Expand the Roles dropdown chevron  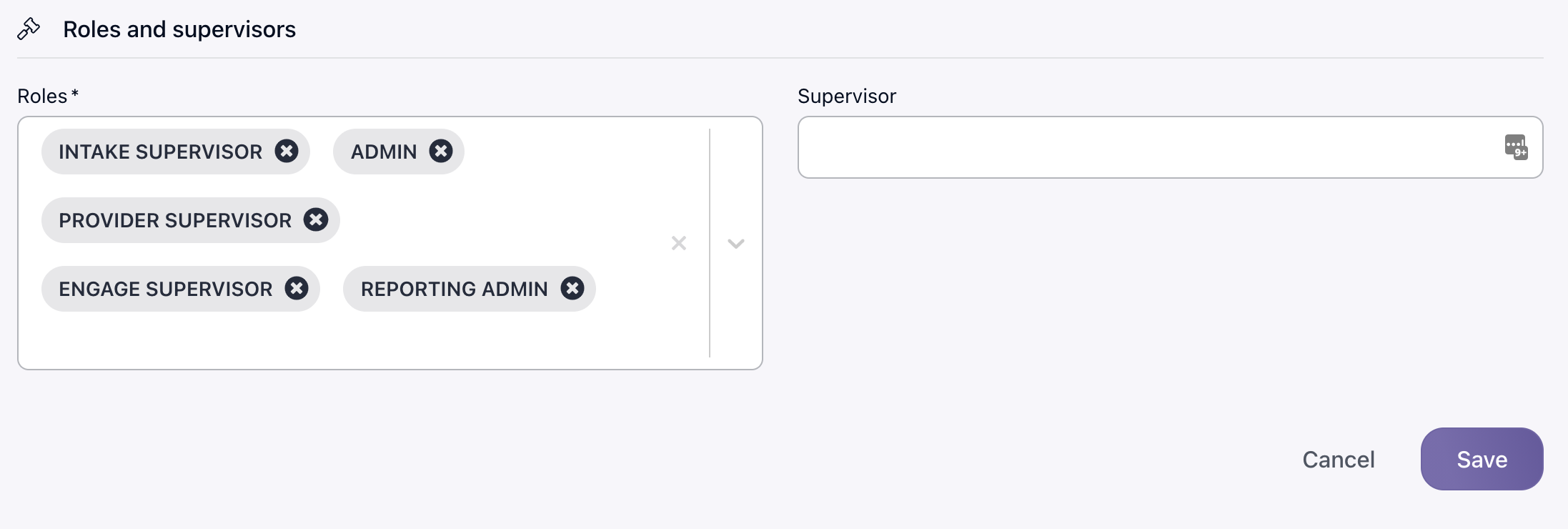click(x=736, y=243)
